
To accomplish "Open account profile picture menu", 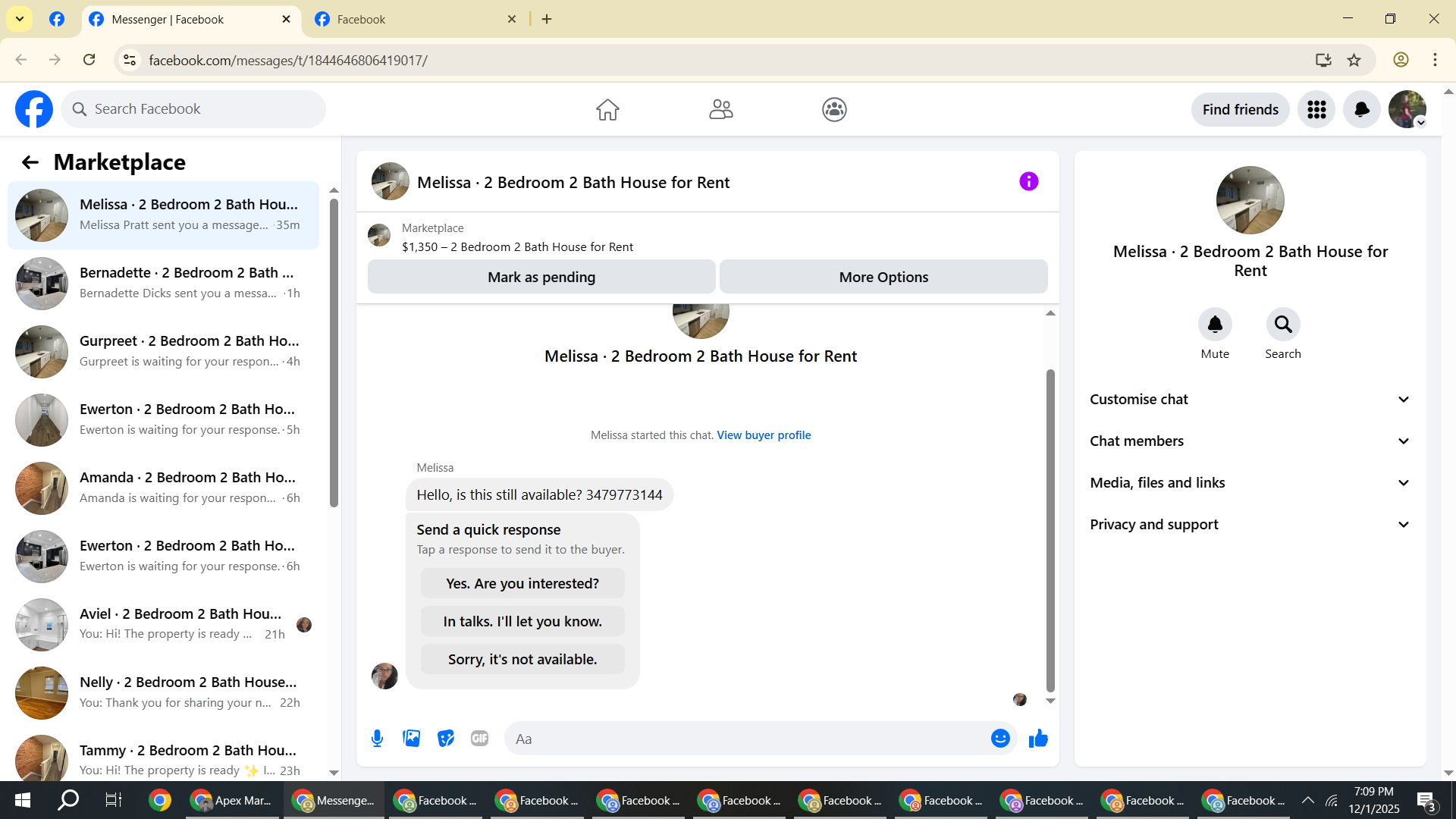I will tap(1407, 110).
